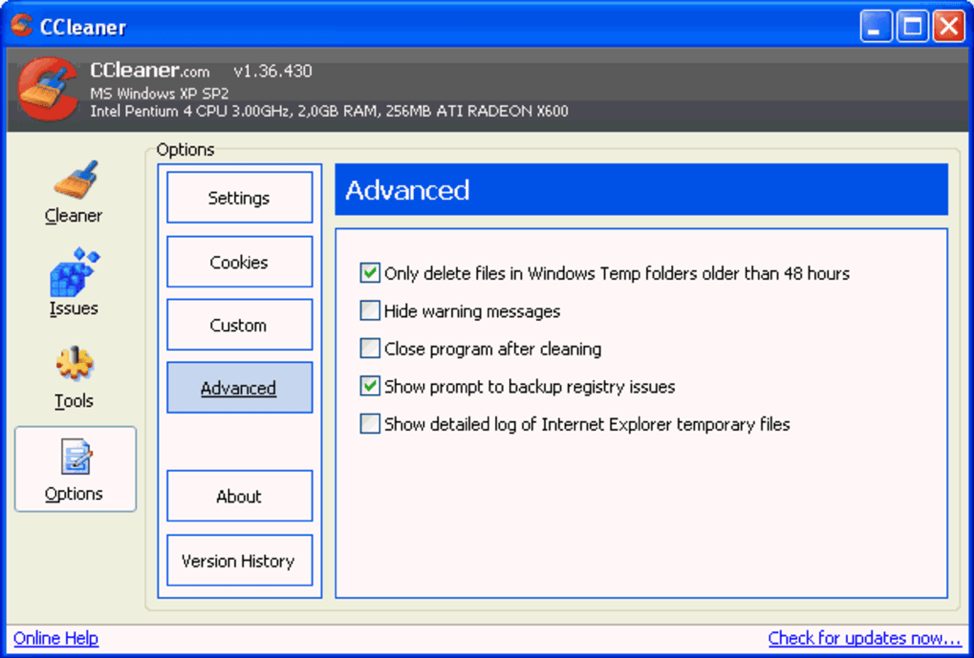
Task: Click the 'Options' group label
Action: [x=185, y=150]
